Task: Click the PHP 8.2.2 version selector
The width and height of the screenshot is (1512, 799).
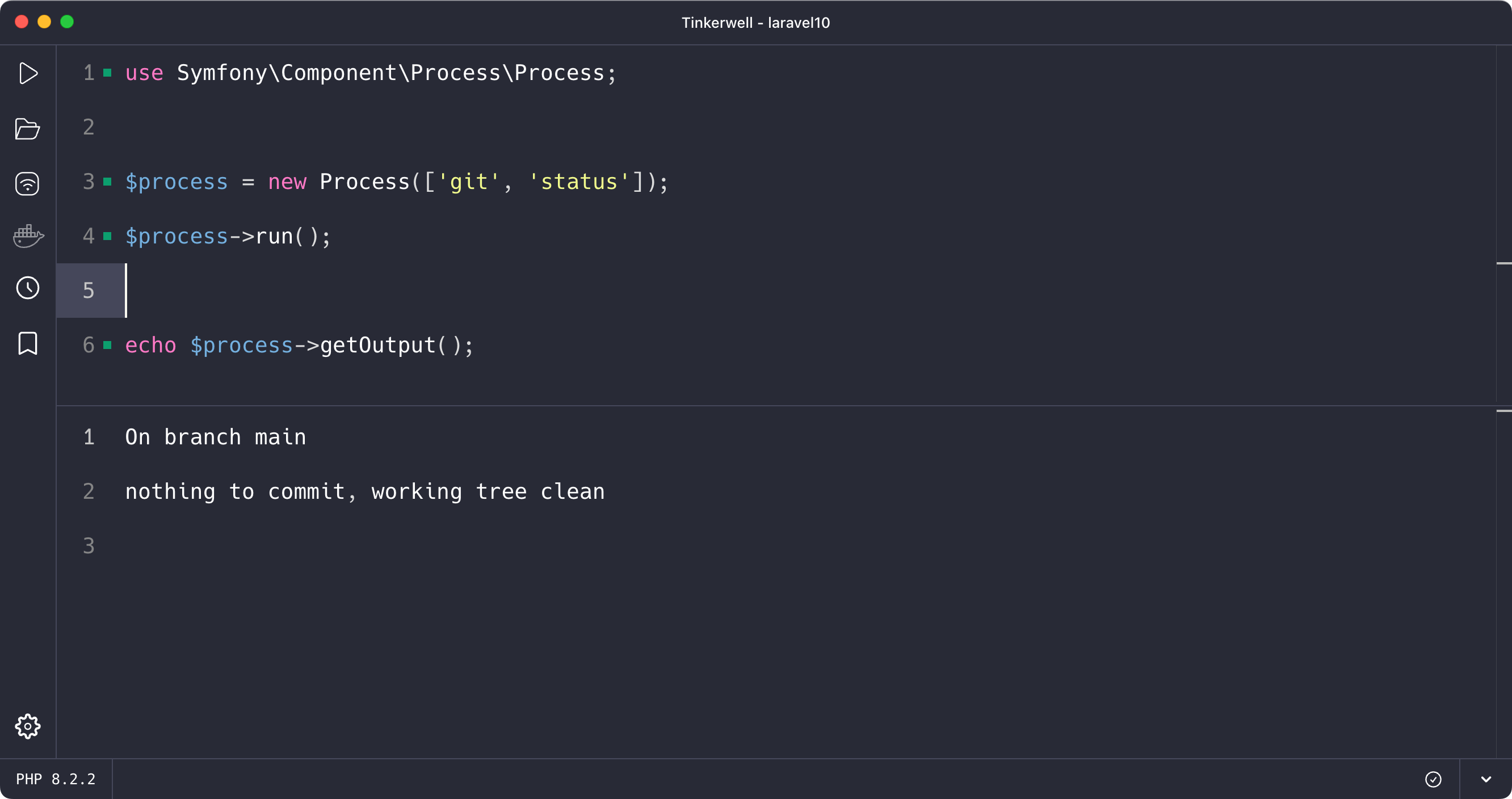Action: [x=56, y=779]
